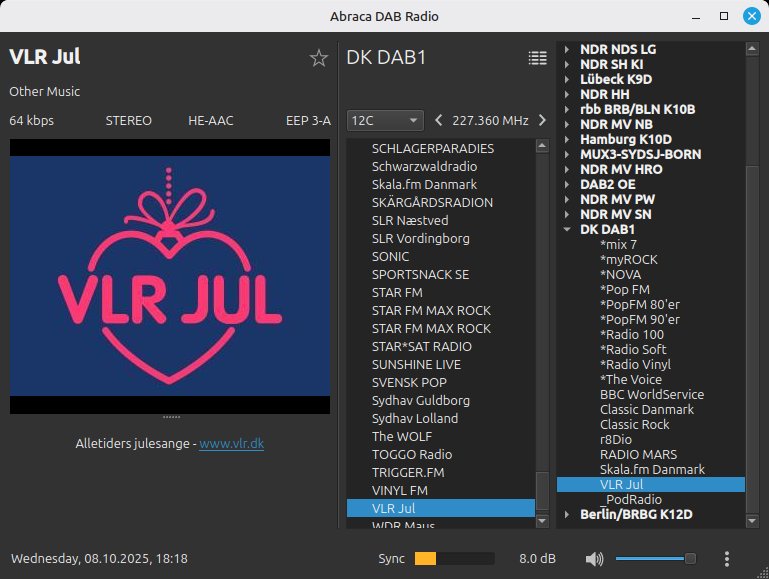Adjust the volume slider

tap(655, 559)
